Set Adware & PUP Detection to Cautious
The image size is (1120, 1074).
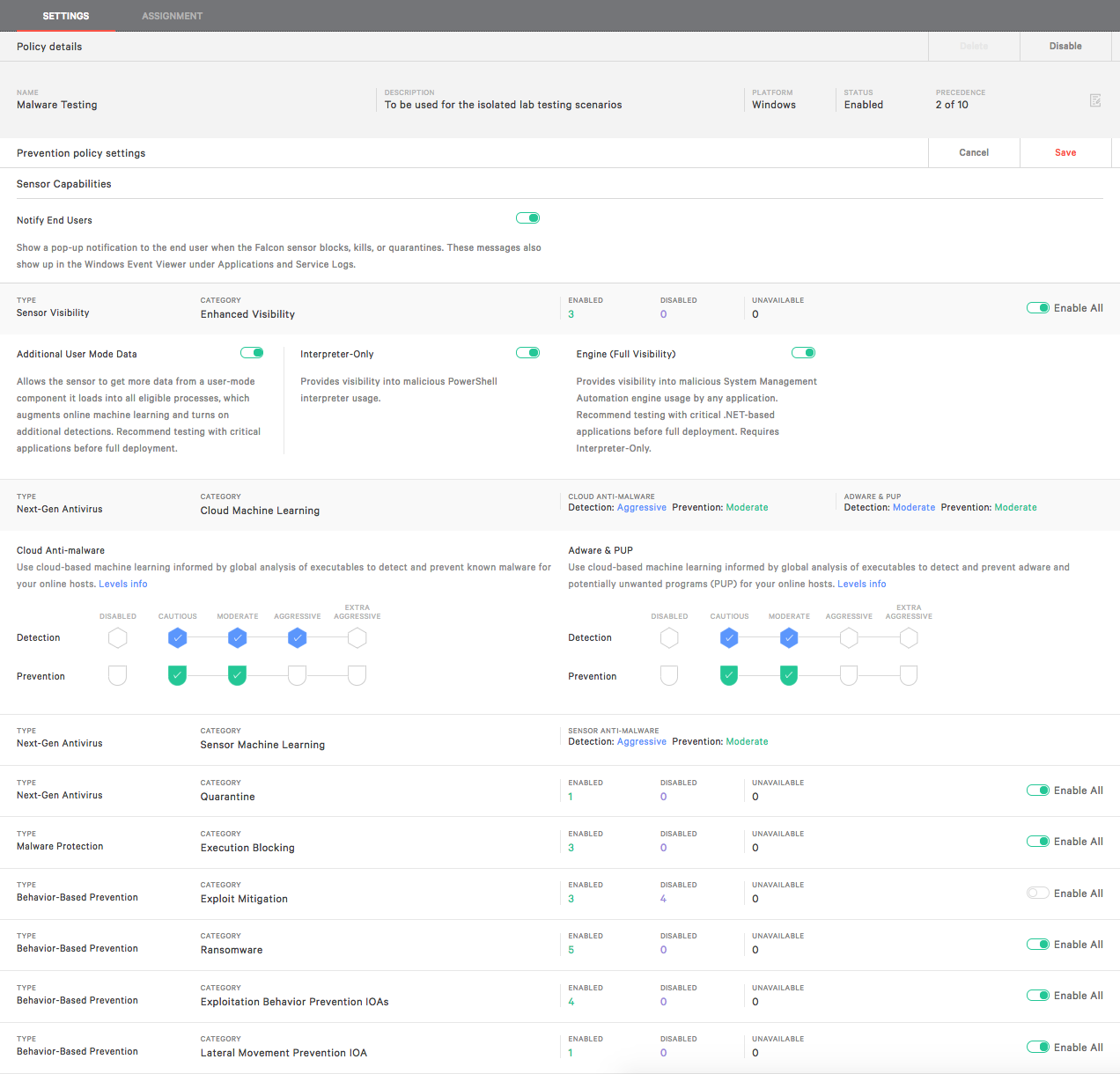pos(729,637)
